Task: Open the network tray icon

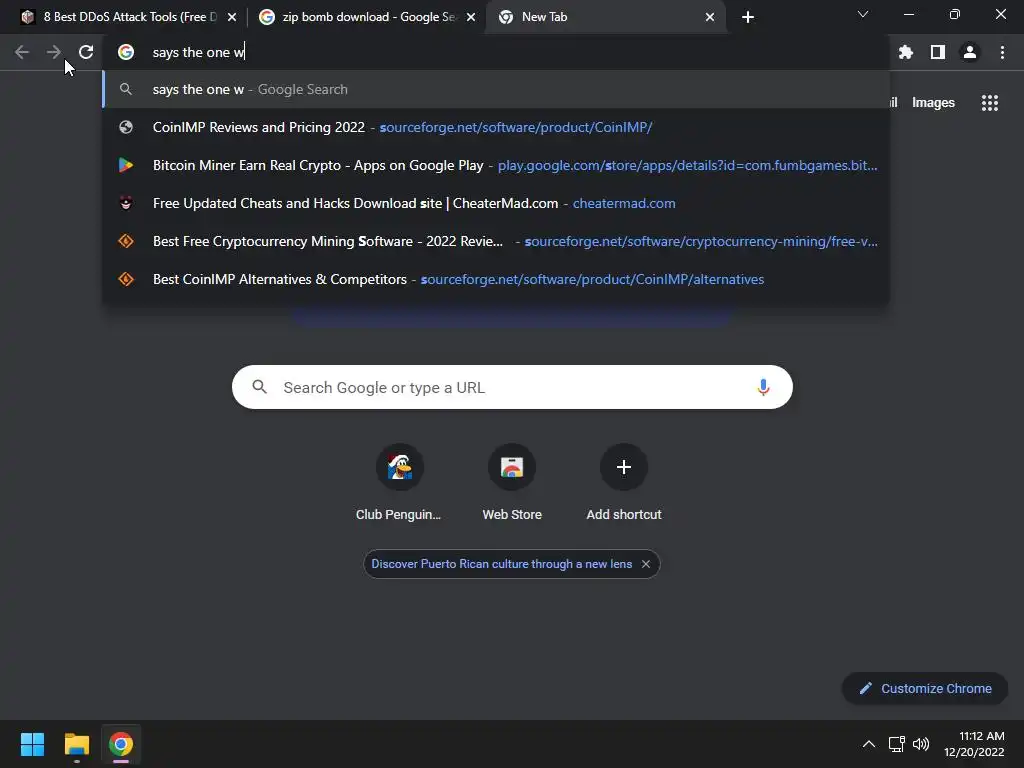Action: [897, 744]
